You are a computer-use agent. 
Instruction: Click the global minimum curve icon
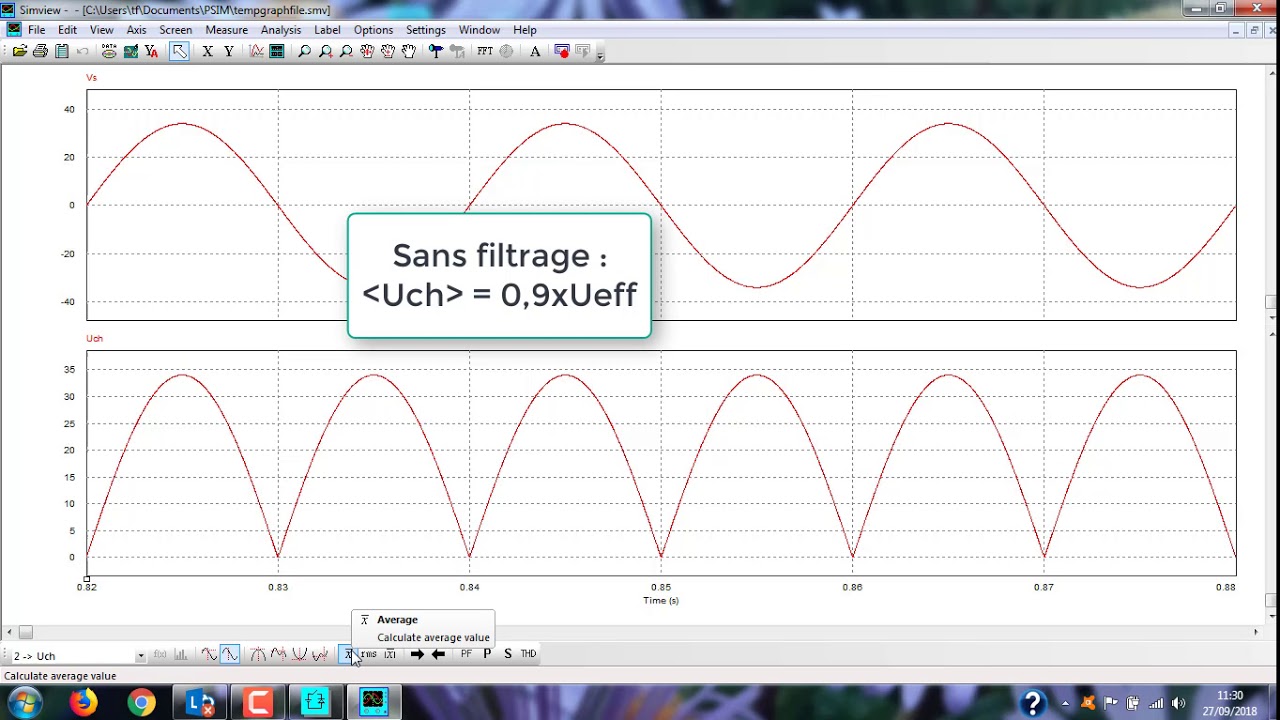click(x=299, y=654)
